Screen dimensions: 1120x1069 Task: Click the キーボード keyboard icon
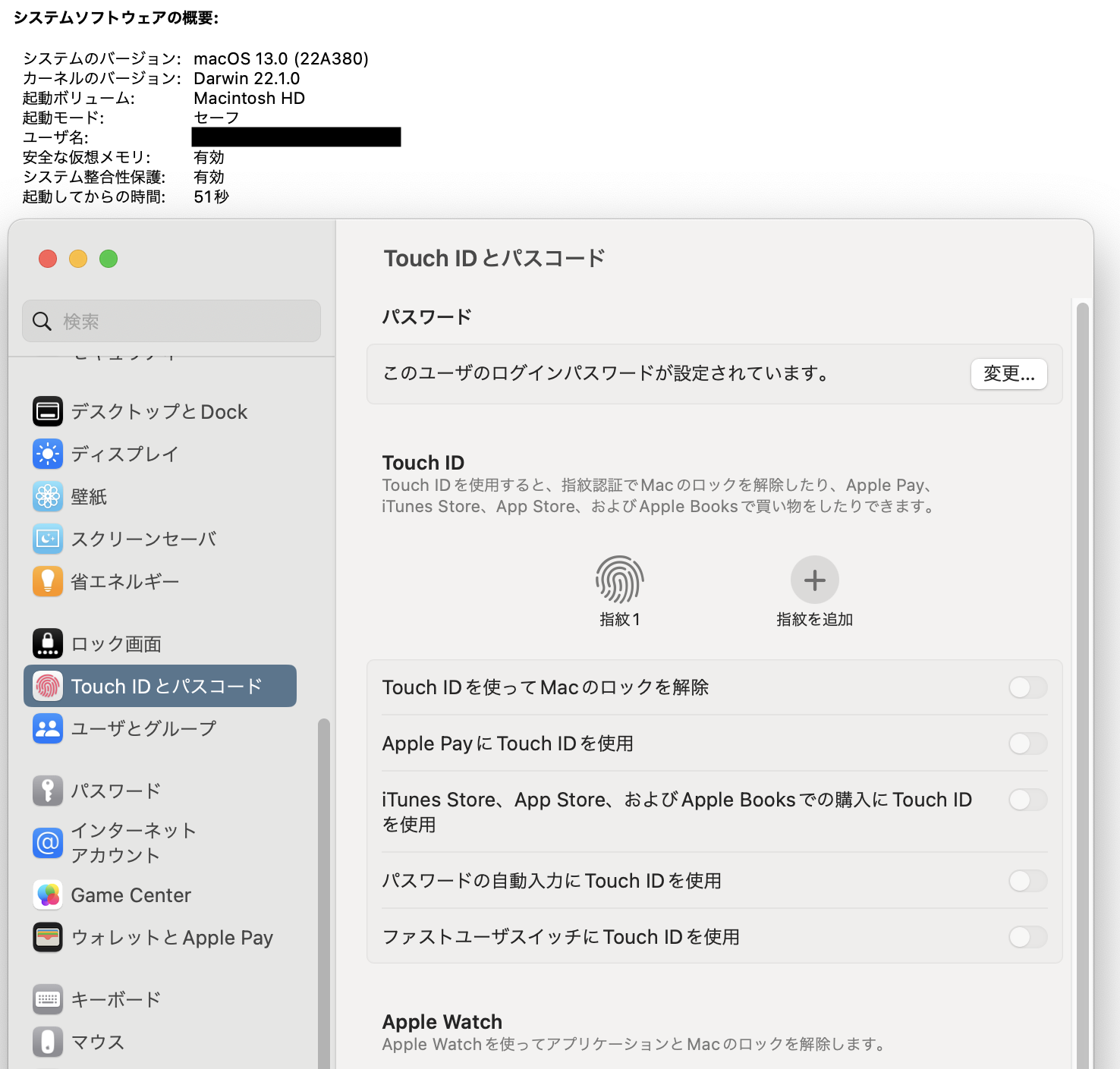(48, 999)
